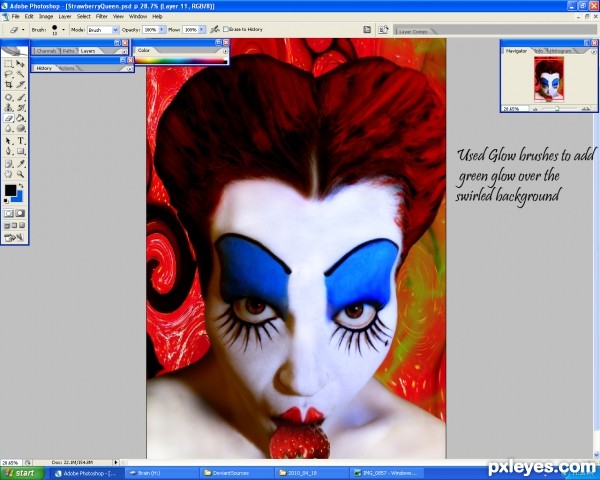This screenshot has width=600, height=480.
Task: Select the Rectangular Marquee tool
Action: [8, 64]
